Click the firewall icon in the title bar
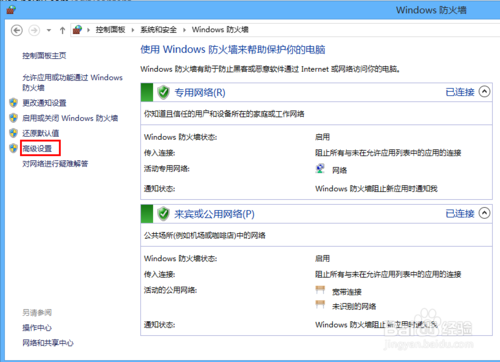Viewport: 500px width, 362px height. pyautogui.click(x=11, y=10)
